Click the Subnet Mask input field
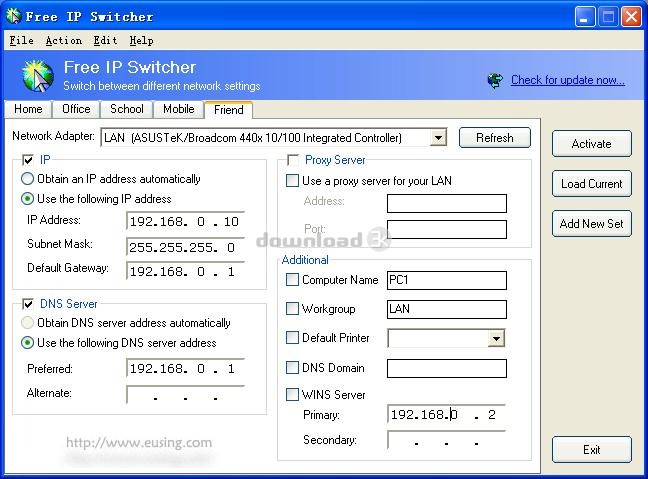648x479 pixels. point(186,247)
